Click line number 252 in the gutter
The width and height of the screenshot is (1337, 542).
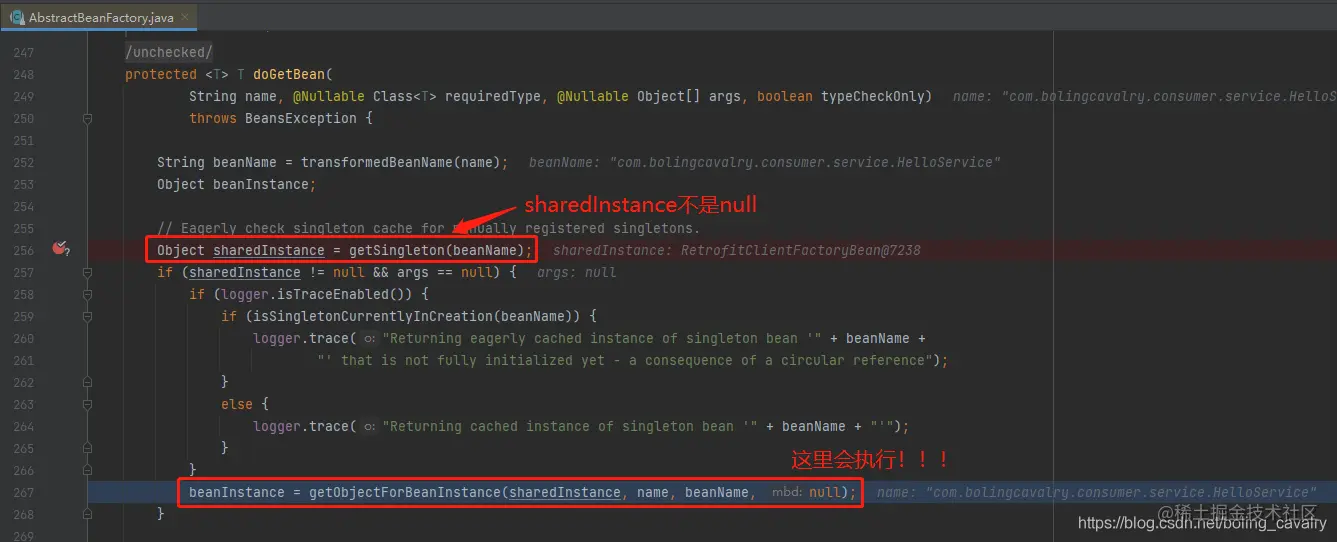tap(23, 162)
